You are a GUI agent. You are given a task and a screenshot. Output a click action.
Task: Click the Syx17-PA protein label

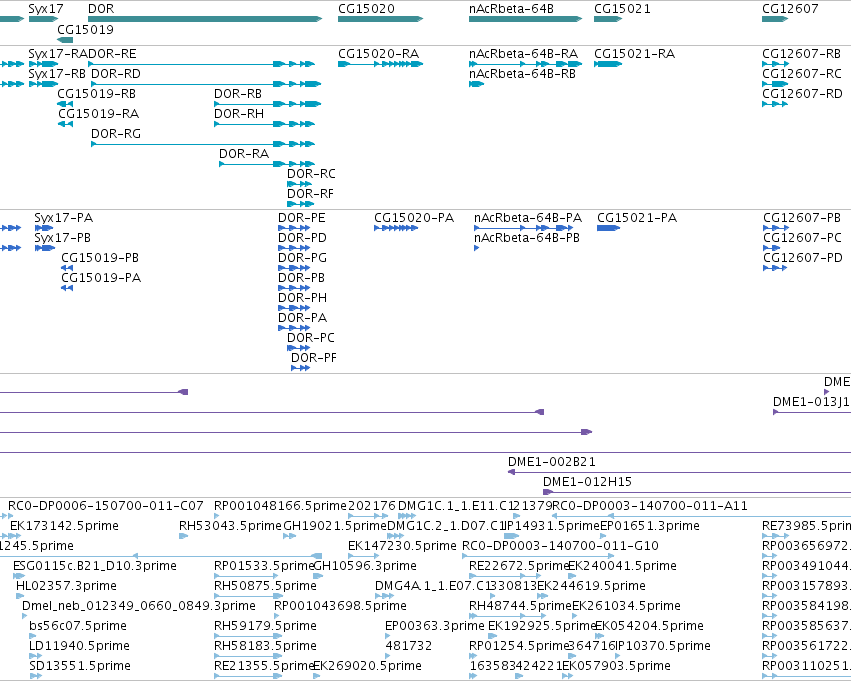tap(63, 218)
